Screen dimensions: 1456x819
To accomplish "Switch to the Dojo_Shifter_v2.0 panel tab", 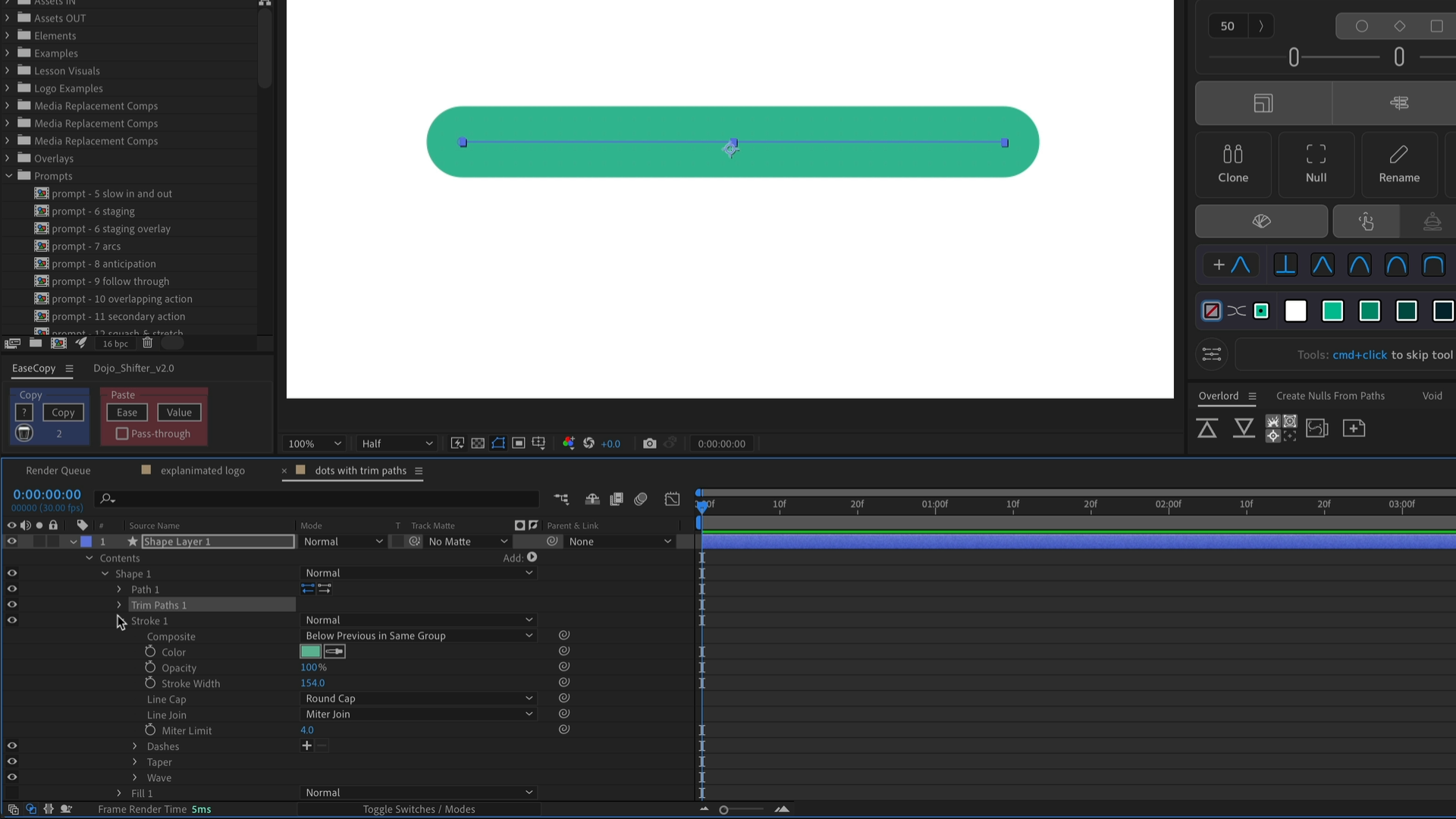I will [x=133, y=369].
